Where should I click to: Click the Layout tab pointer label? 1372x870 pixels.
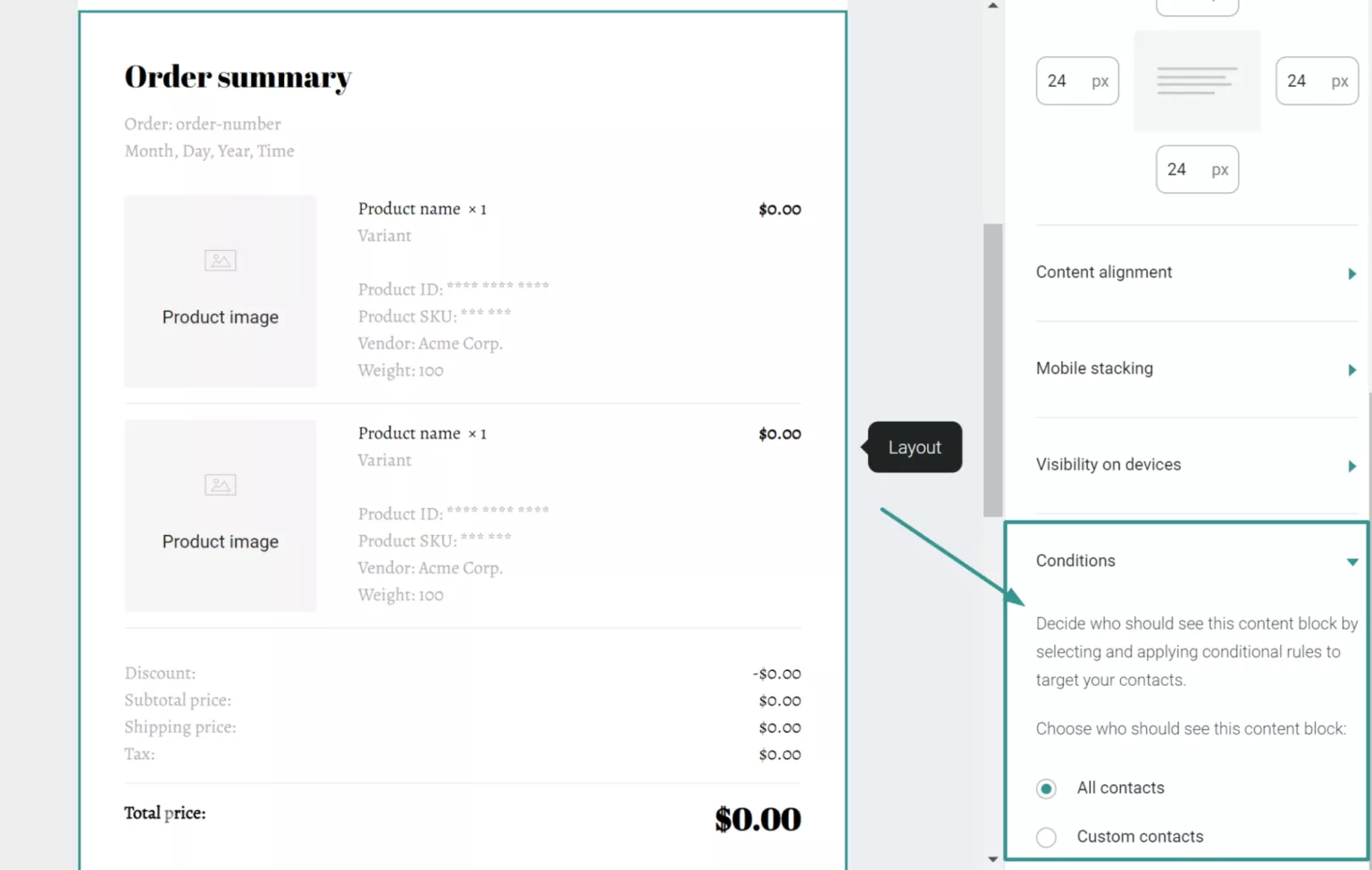(x=915, y=447)
